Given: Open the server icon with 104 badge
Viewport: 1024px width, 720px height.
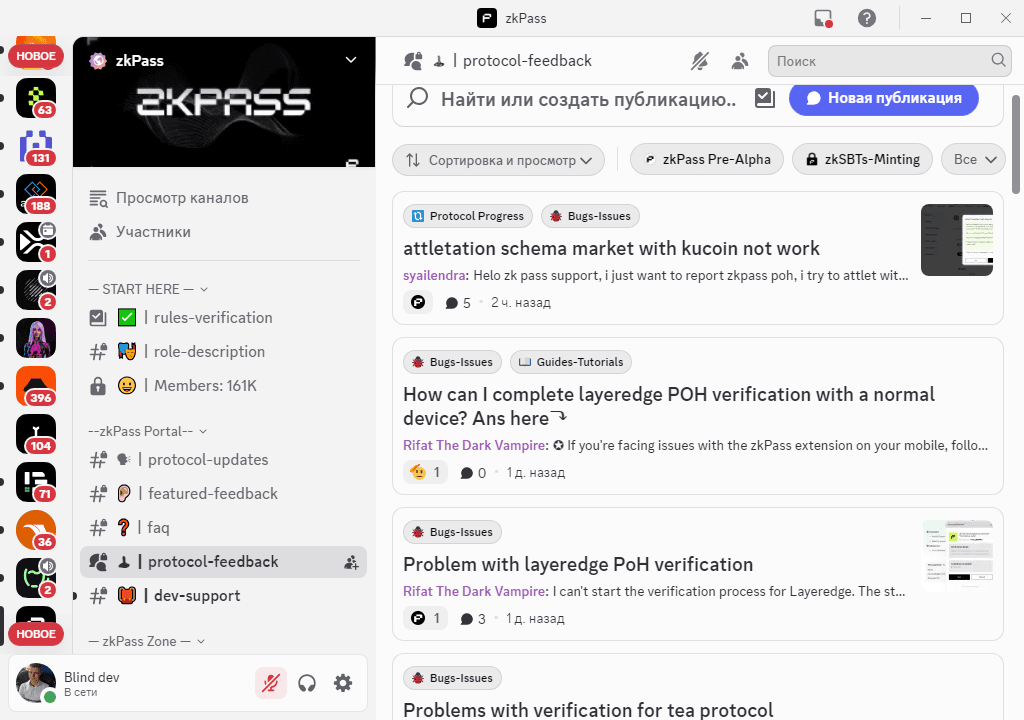Looking at the screenshot, I should (36, 434).
